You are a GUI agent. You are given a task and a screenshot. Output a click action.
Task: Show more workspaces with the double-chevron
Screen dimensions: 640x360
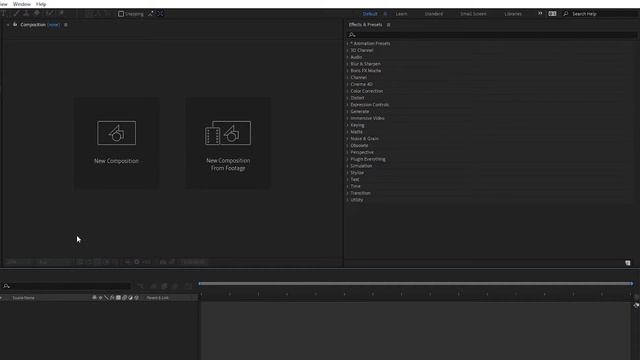[x=540, y=13]
